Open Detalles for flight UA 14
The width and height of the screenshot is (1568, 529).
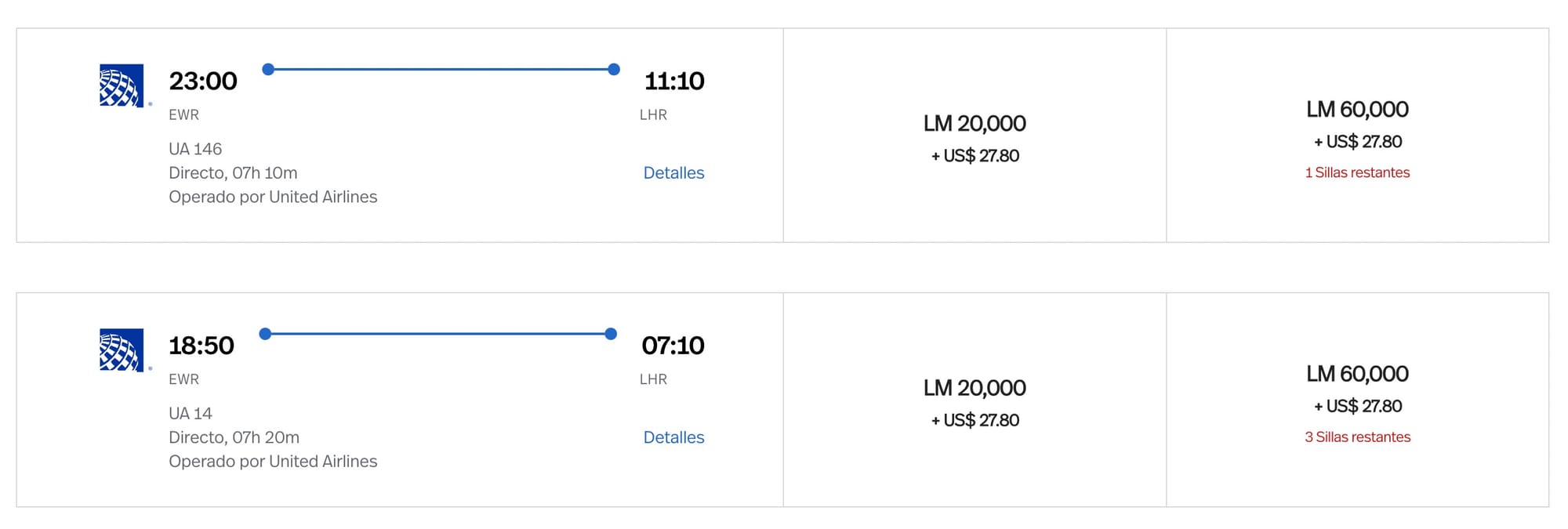[673, 437]
